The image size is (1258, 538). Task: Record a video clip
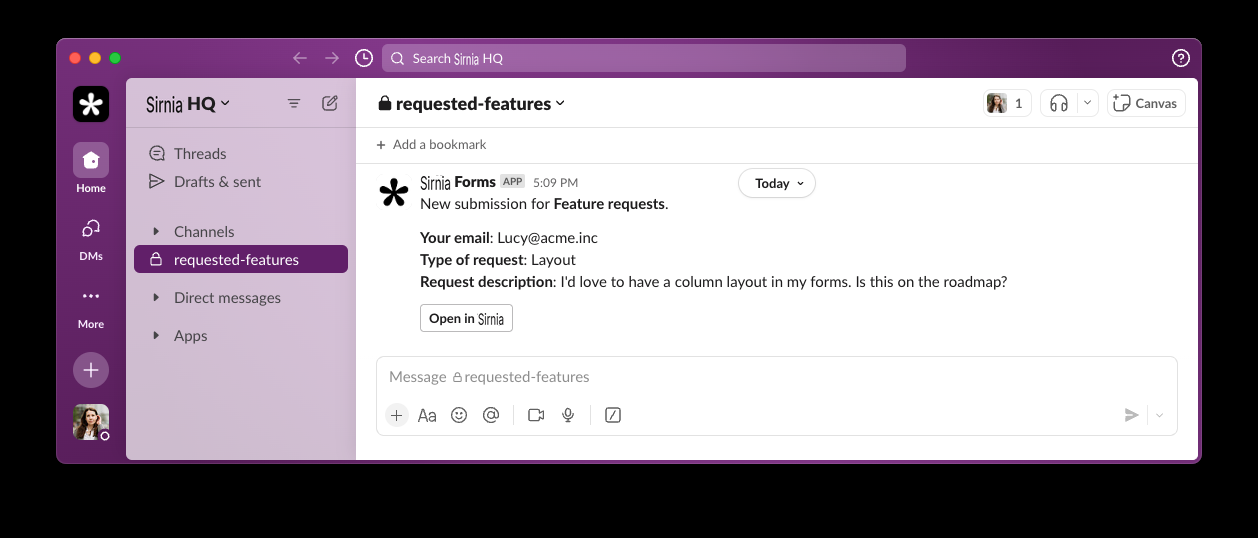536,415
